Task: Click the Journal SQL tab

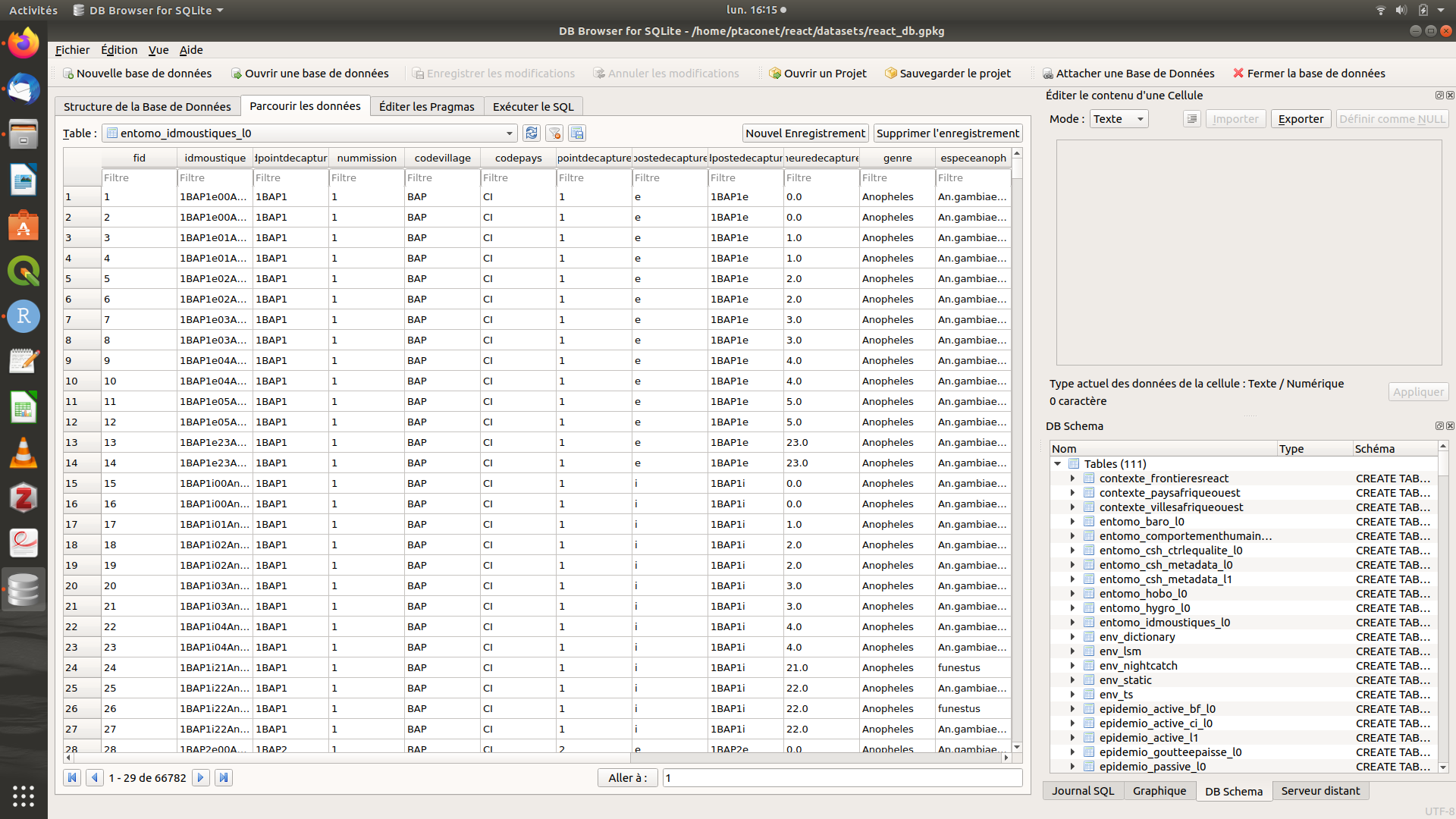Action: point(1083,790)
